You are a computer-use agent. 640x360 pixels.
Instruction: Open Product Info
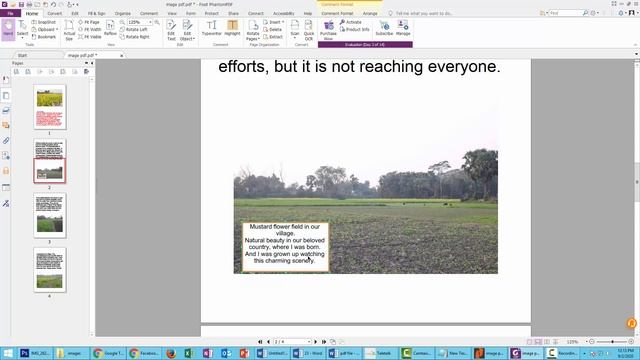(x=354, y=29)
